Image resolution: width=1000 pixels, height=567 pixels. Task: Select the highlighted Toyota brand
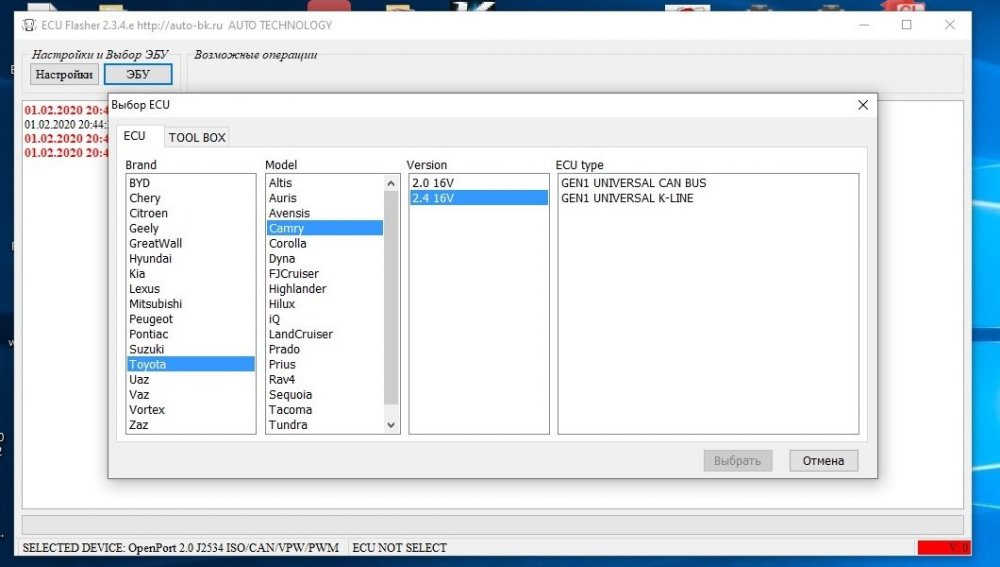pyautogui.click(x=190, y=364)
